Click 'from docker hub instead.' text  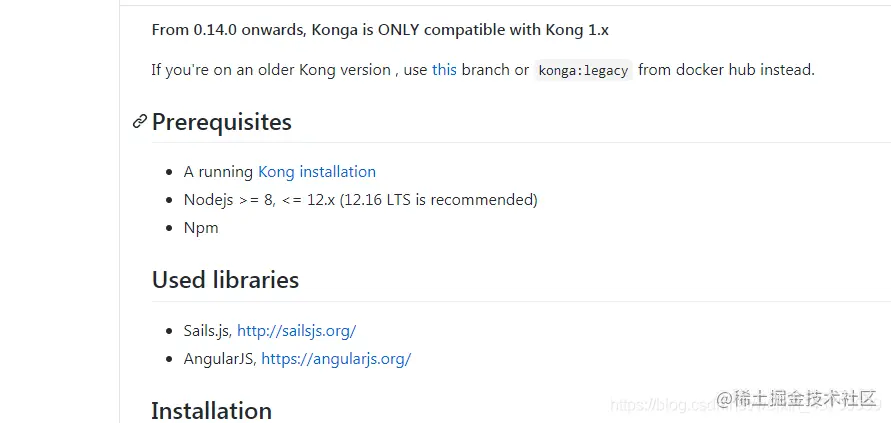coord(726,70)
